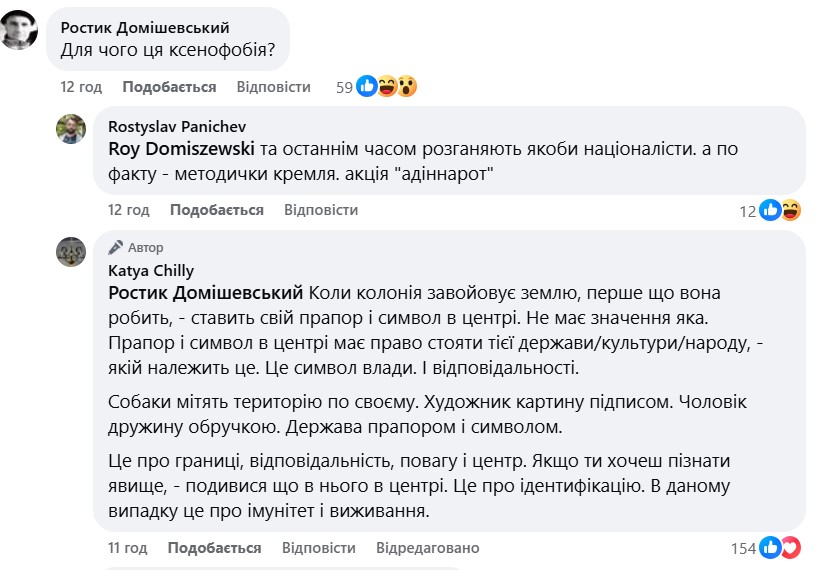
Task: Click the Rostyslav Panichev author name
Action: pos(174,125)
